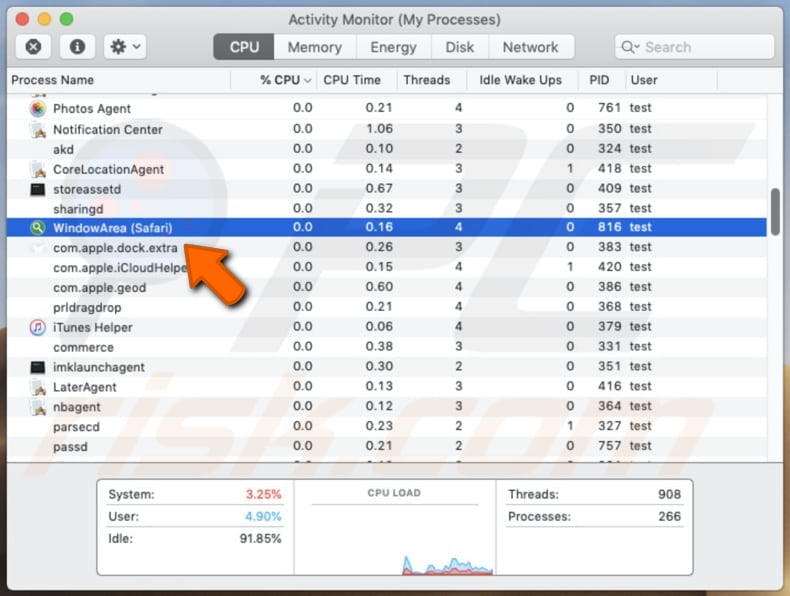Click the User 4.90% value
Screen dimensions: 790x596
pyautogui.click(x=263, y=516)
